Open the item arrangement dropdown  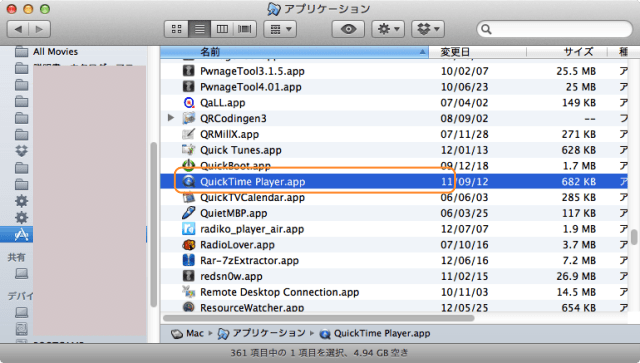[x=280, y=29]
